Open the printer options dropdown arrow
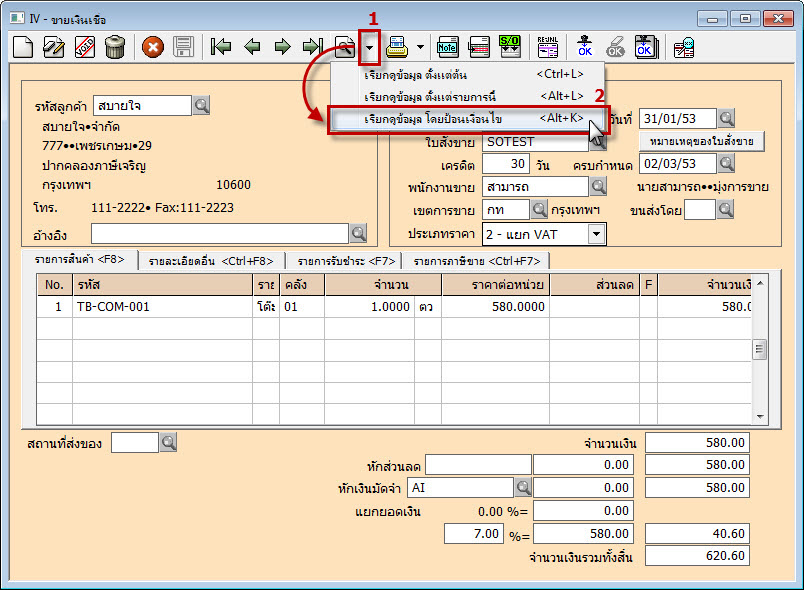This screenshot has height=590, width=804. click(x=421, y=46)
